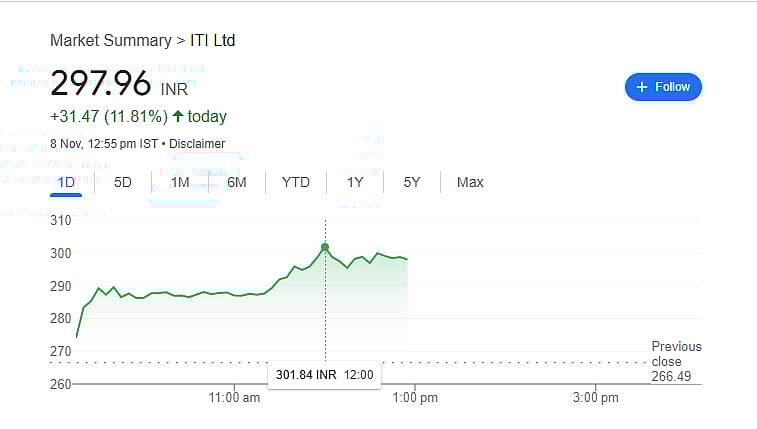
Task: Switch to the 5D tab
Action: (x=123, y=182)
